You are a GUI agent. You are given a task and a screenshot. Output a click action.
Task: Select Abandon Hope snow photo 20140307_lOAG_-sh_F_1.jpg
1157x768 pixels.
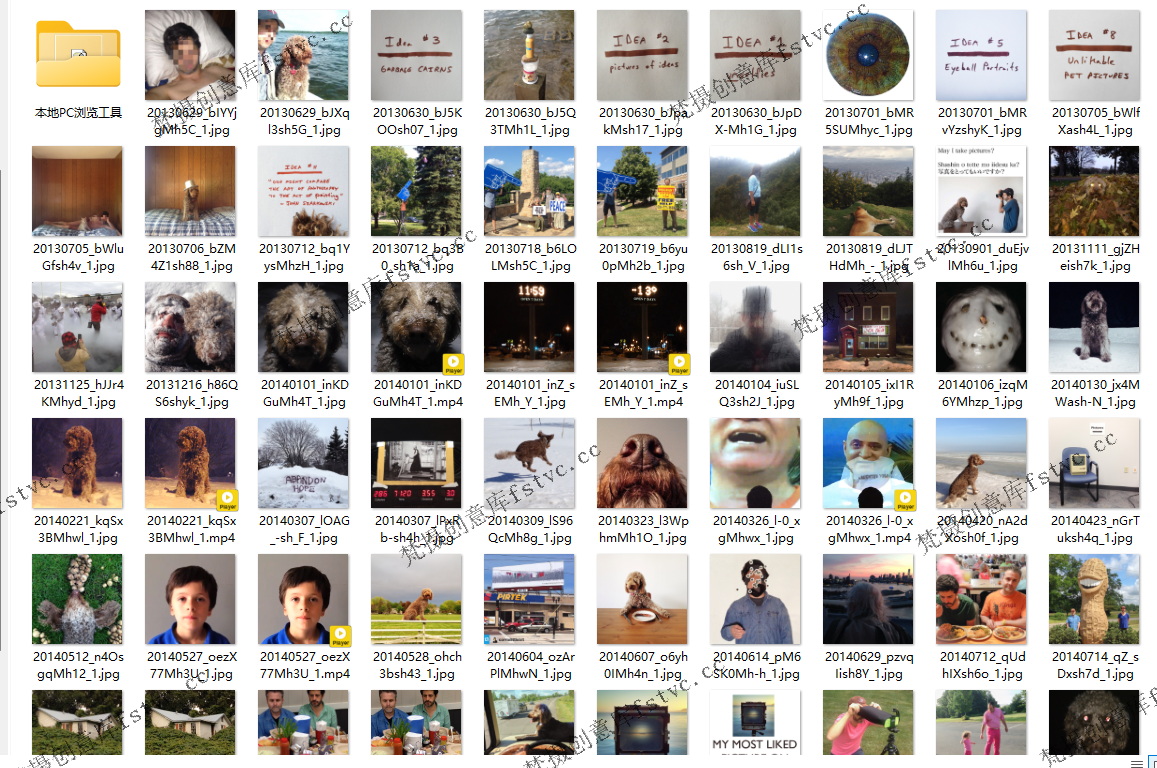click(x=303, y=463)
